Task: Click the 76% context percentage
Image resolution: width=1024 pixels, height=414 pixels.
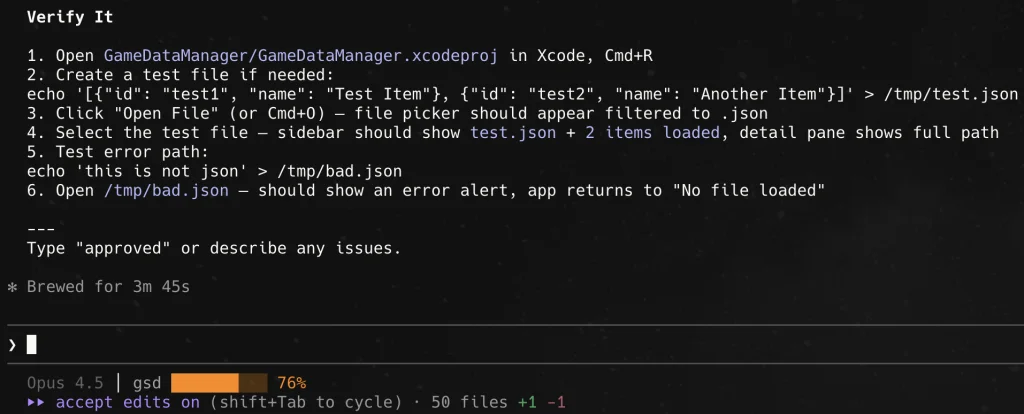Action: 291,383
